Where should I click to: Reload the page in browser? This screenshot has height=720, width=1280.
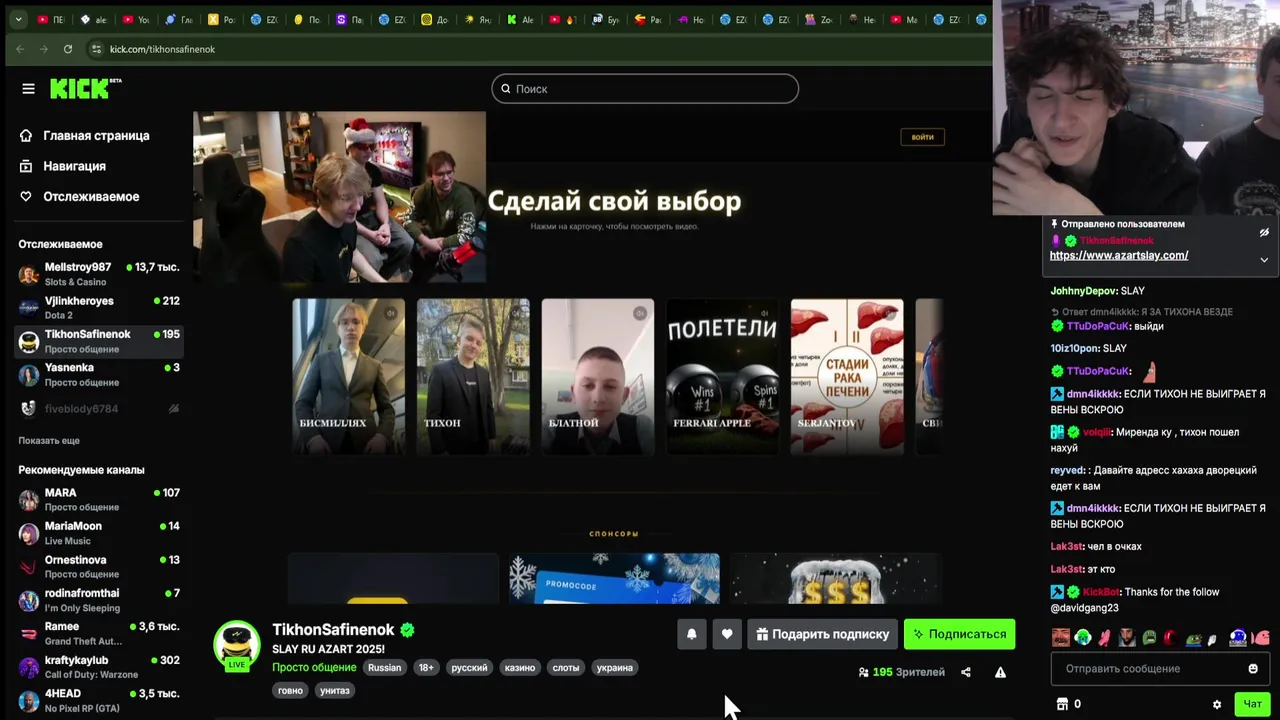coord(67,49)
